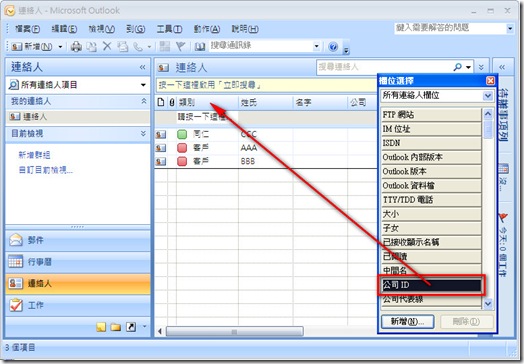
Task: Click green category swatch of 同仁 row
Action: tap(182, 134)
